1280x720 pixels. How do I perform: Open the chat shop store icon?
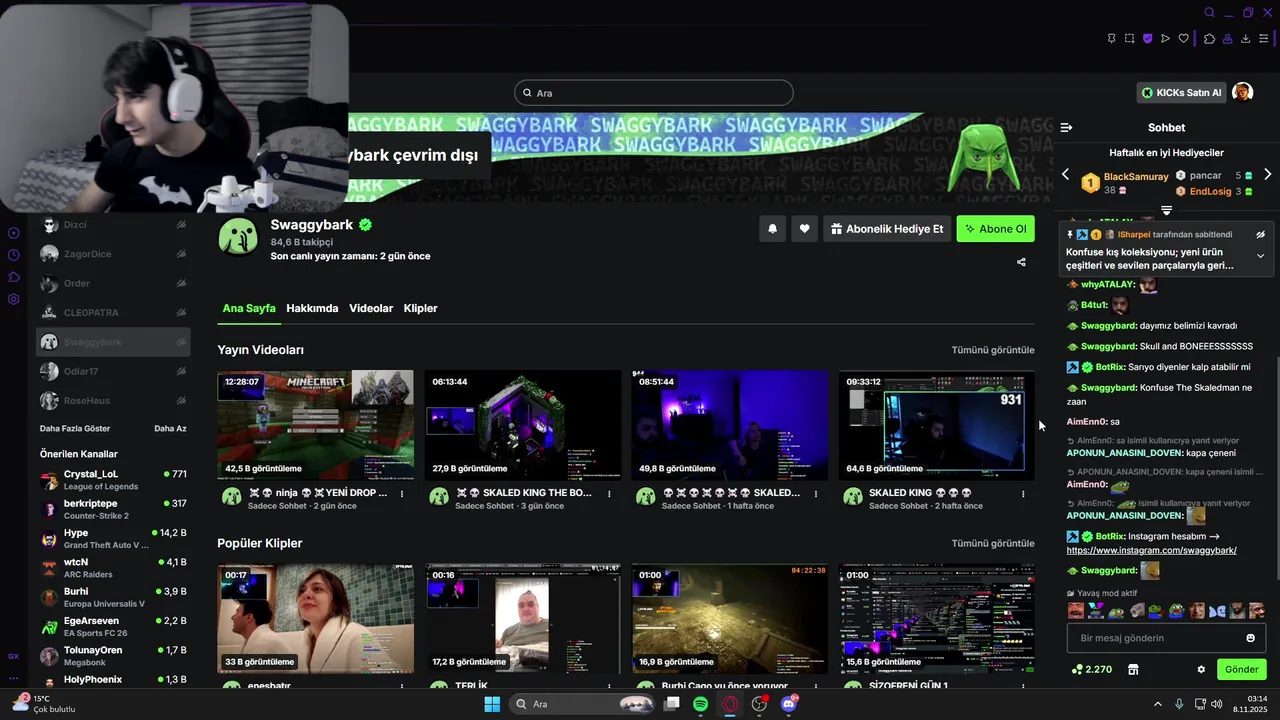point(1133,669)
